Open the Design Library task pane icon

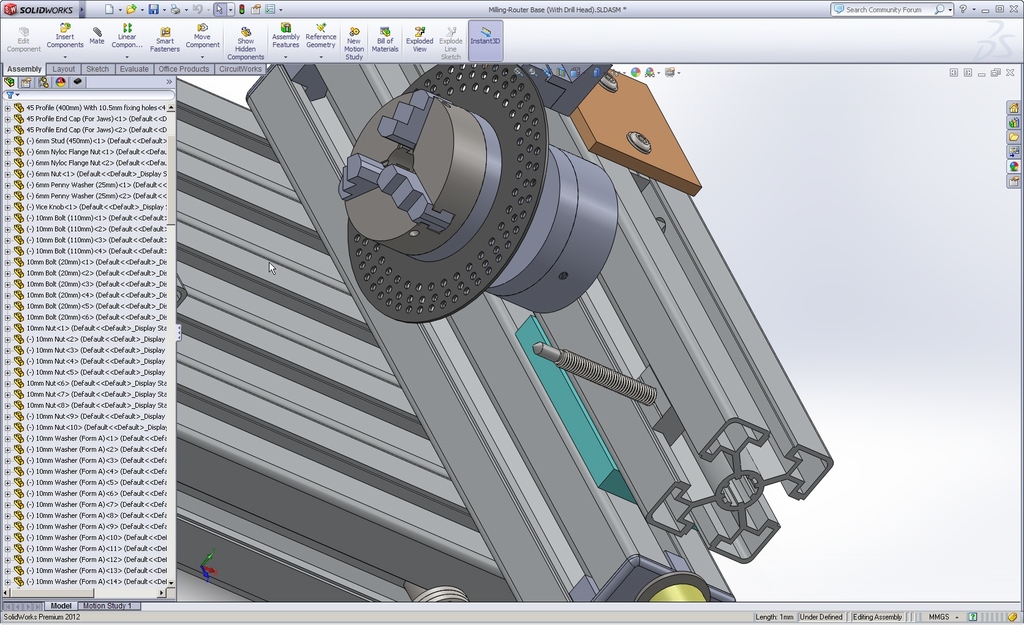pyautogui.click(x=1014, y=122)
